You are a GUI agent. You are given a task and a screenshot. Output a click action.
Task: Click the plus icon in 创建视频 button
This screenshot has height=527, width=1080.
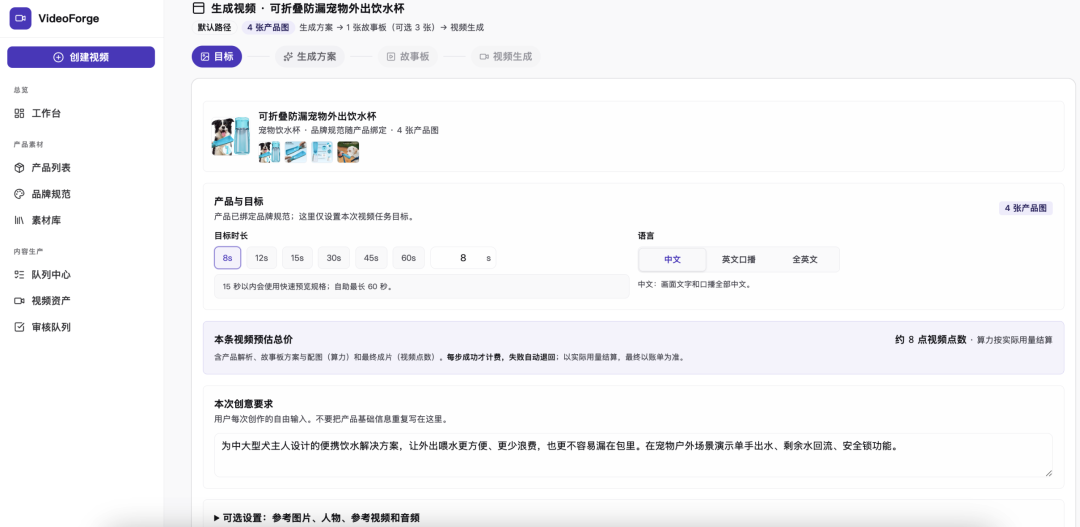point(59,57)
